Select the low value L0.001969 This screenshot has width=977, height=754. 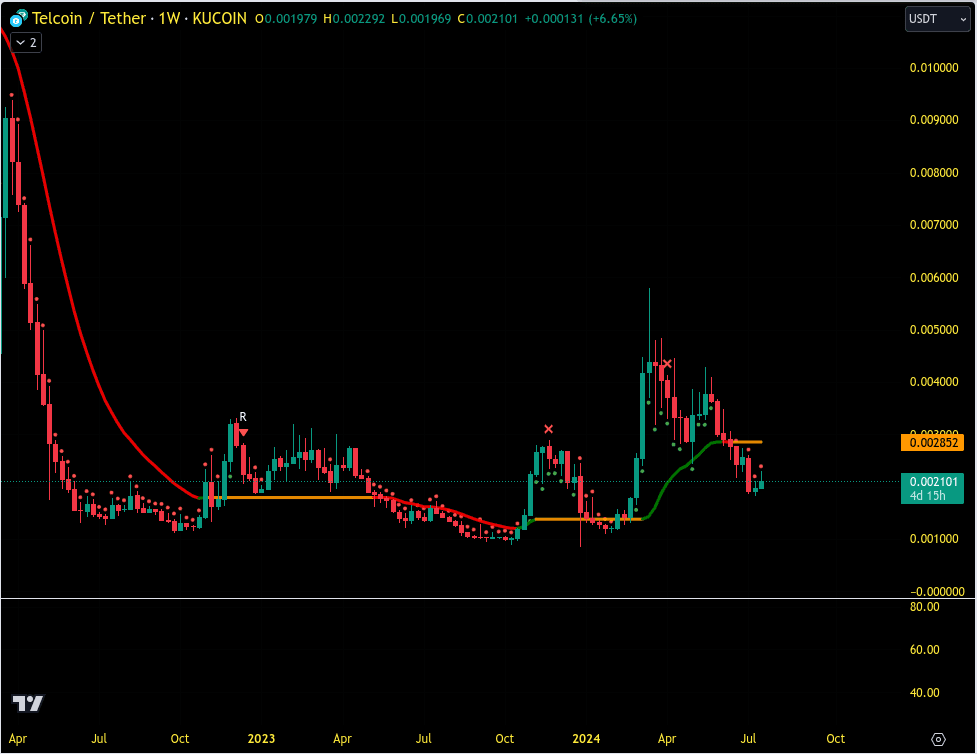[x=421, y=19]
